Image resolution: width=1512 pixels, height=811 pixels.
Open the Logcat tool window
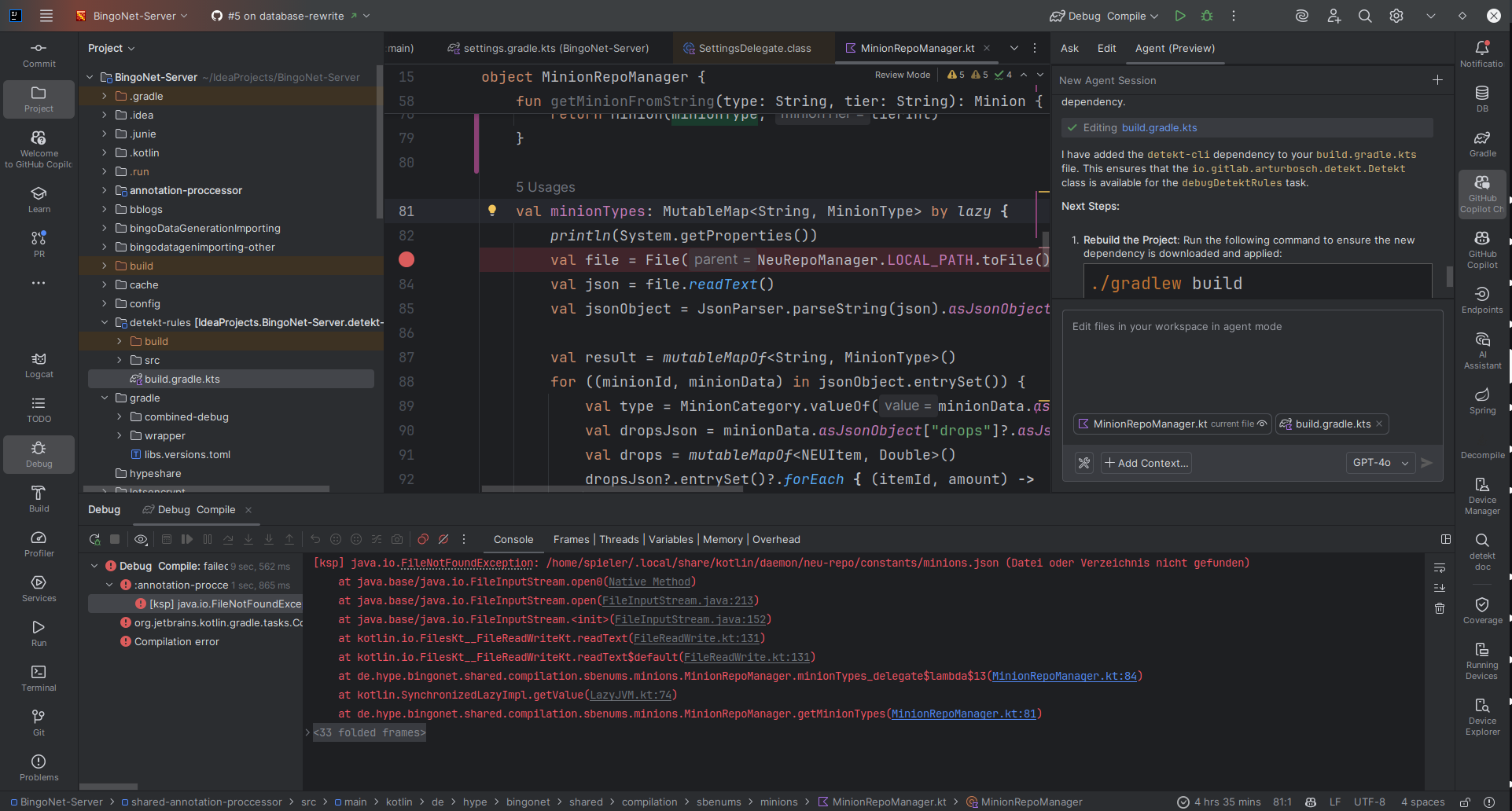39,365
